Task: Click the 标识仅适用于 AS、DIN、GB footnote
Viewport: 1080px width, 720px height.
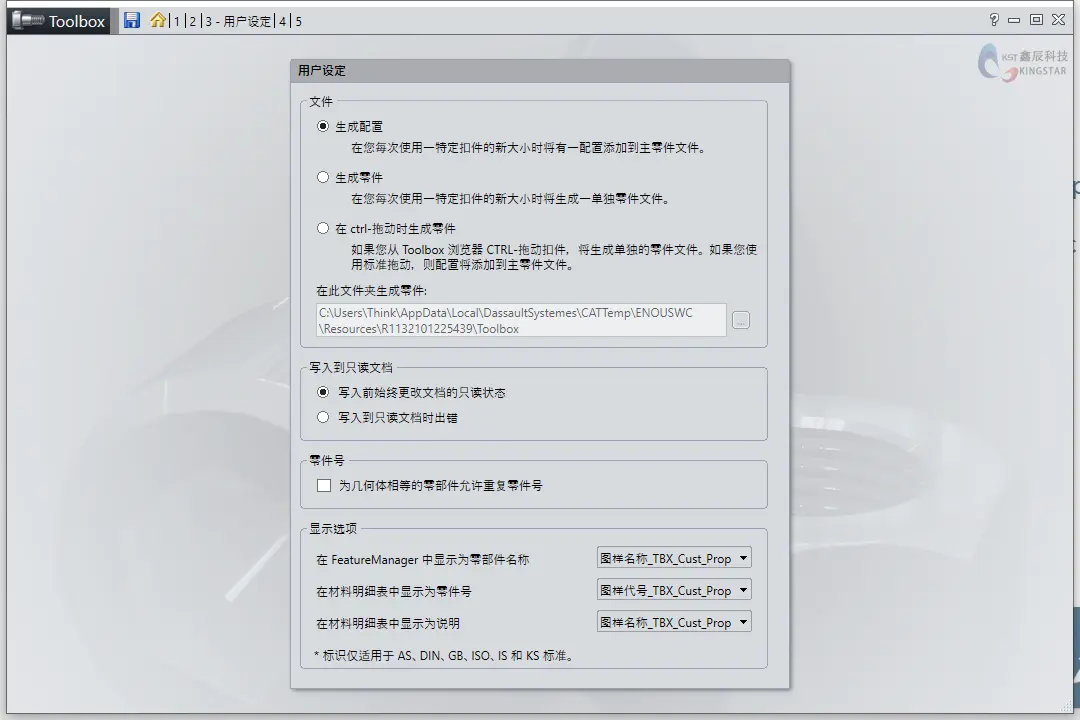Action: 444,655
